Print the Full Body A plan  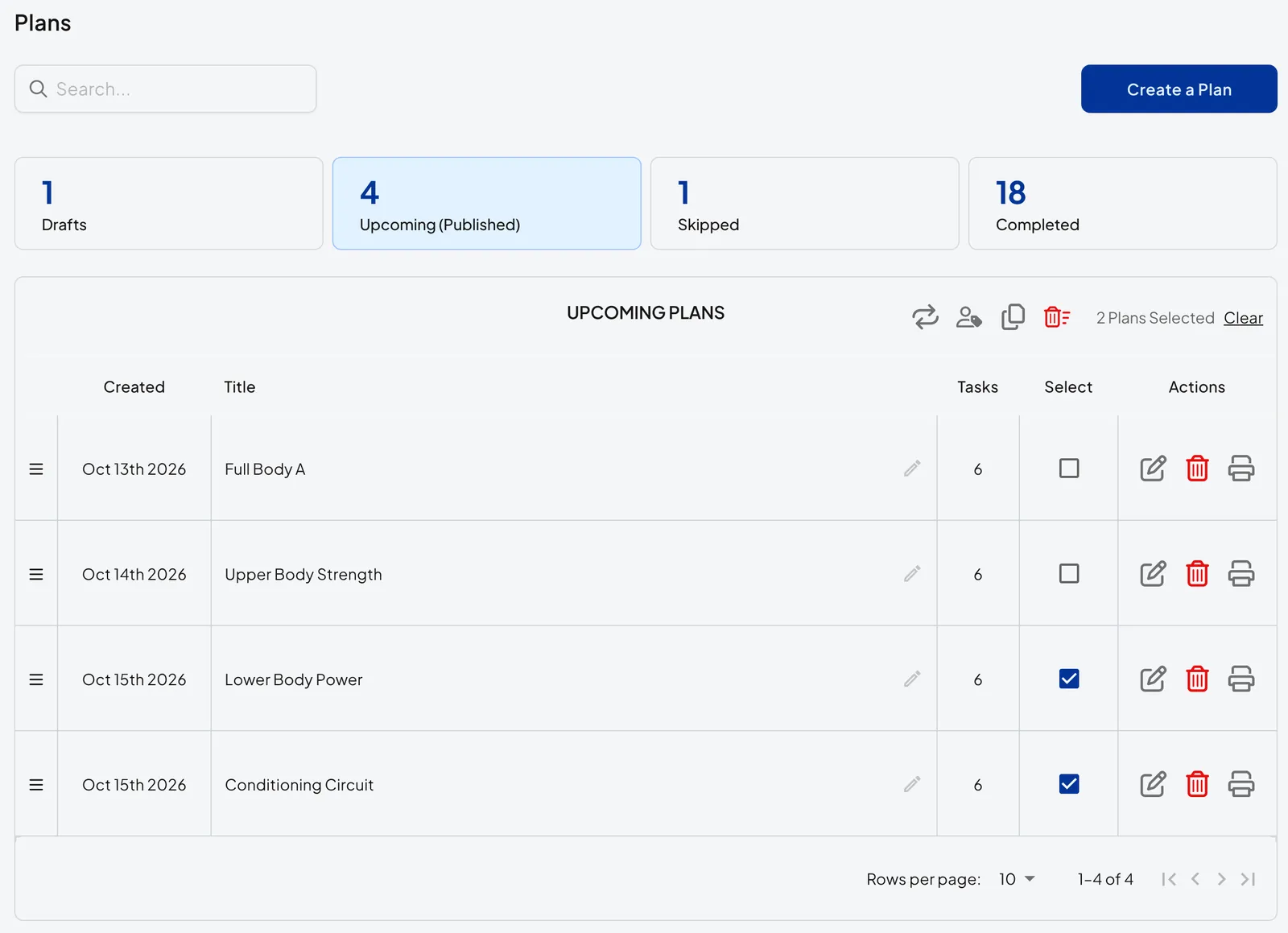(1241, 469)
